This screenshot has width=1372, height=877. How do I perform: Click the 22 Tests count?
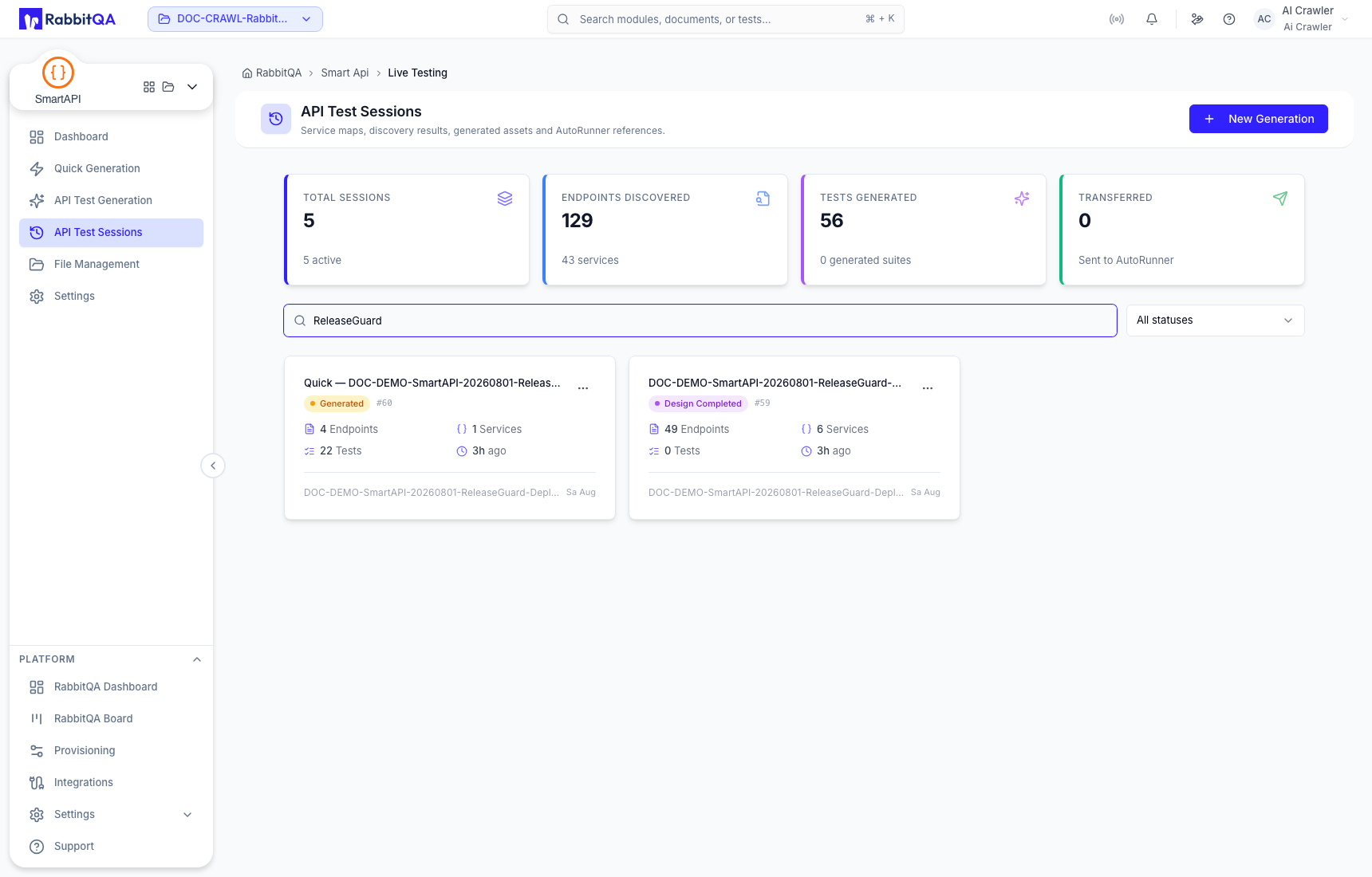(x=341, y=451)
